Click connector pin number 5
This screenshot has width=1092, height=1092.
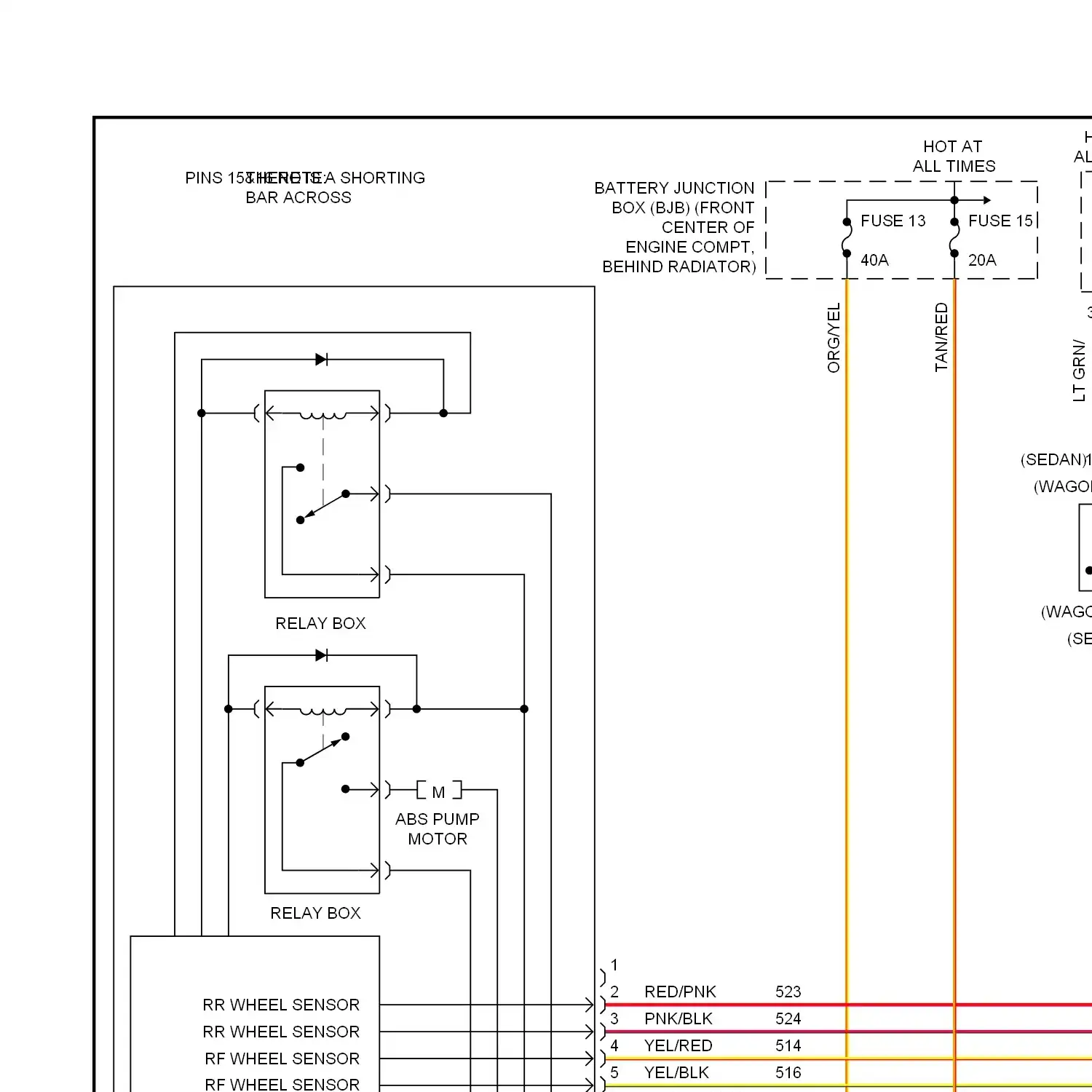coord(614,1072)
